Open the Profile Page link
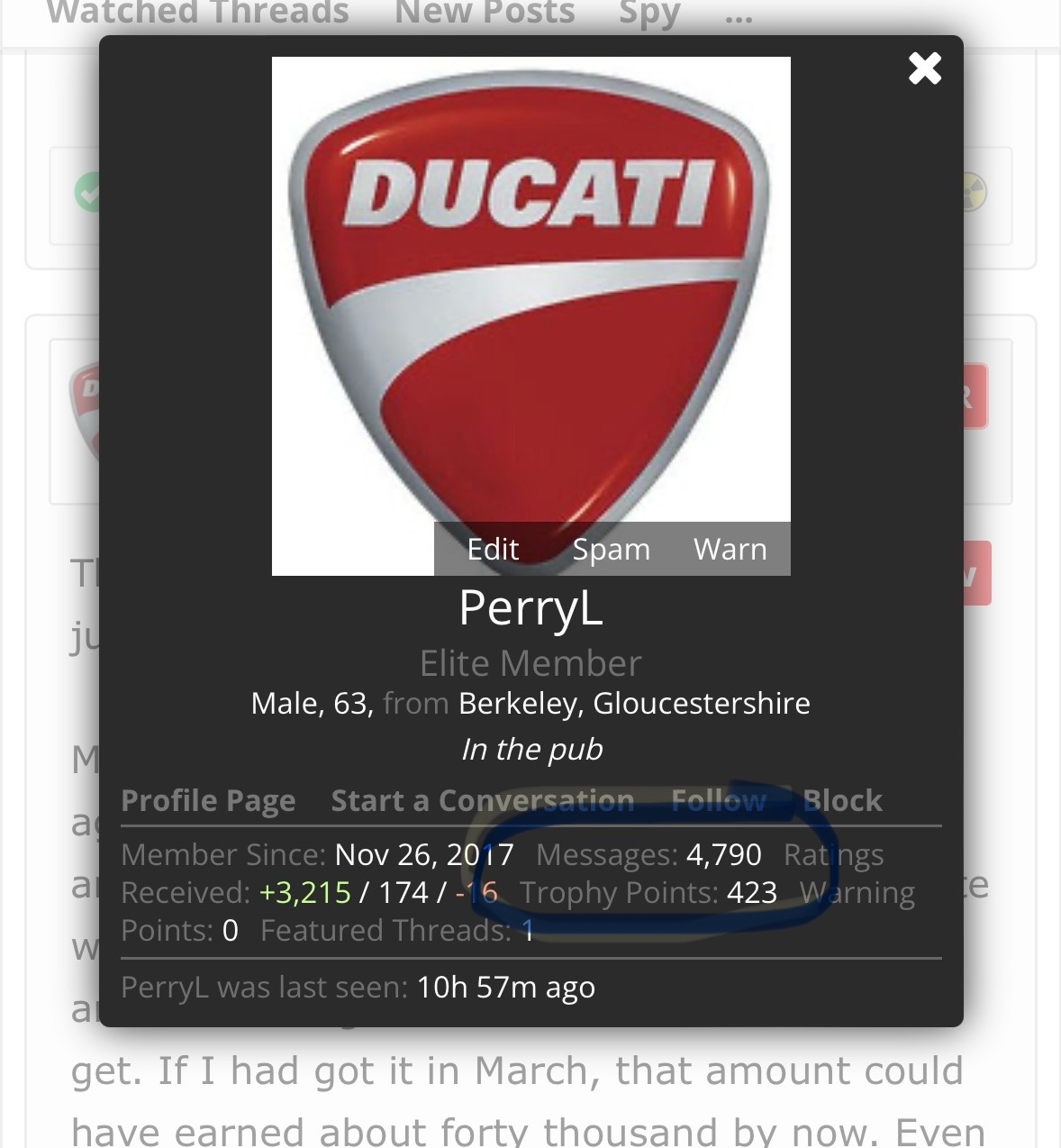 pos(208,800)
